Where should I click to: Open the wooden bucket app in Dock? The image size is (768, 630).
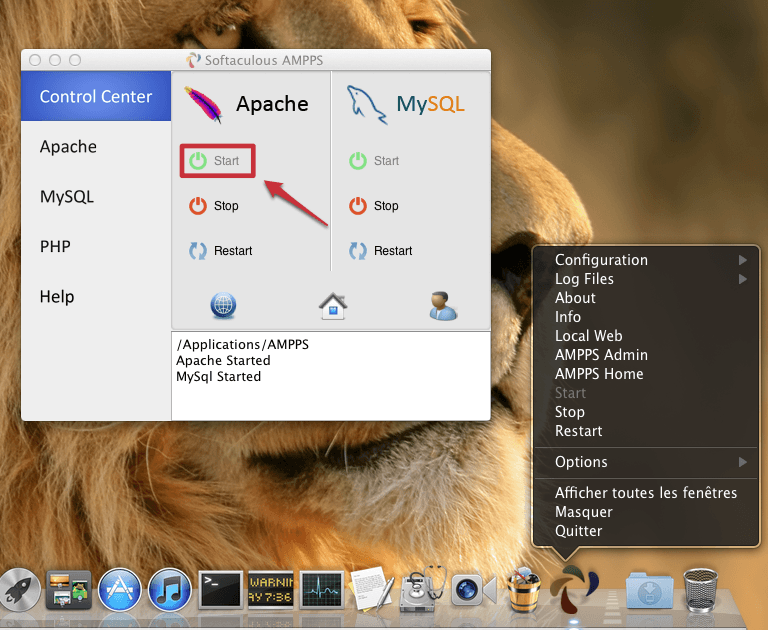523,590
